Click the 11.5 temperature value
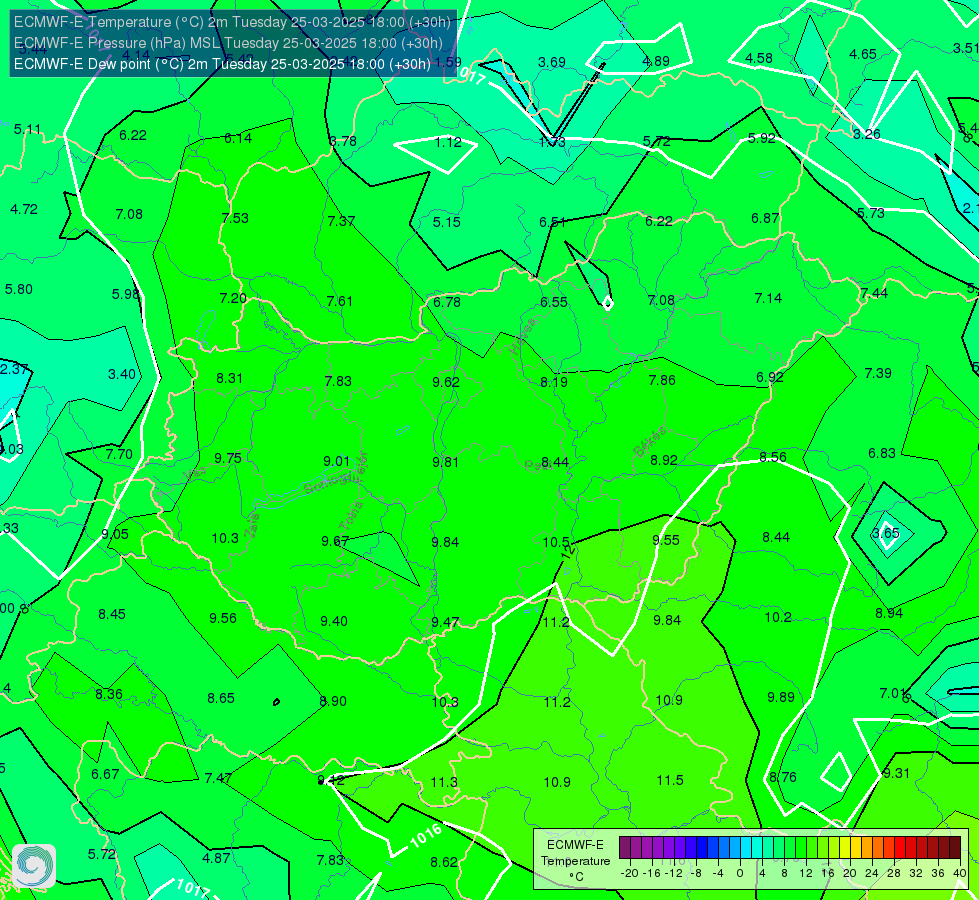This screenshot has height=900, width=979. [x=670, y=780]
